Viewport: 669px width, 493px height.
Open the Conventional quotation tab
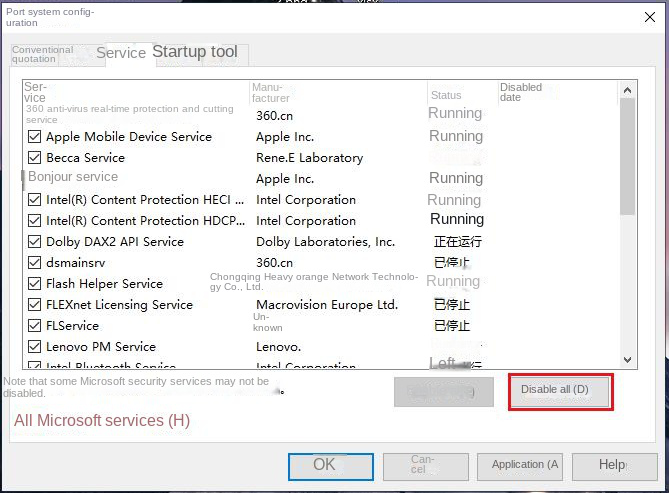tap(42, 54)
